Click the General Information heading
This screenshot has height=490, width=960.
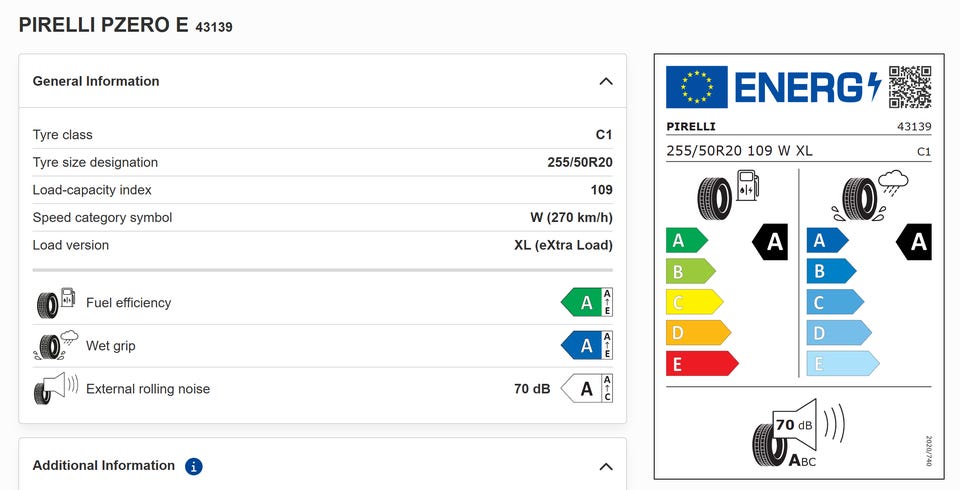point(96,81)
